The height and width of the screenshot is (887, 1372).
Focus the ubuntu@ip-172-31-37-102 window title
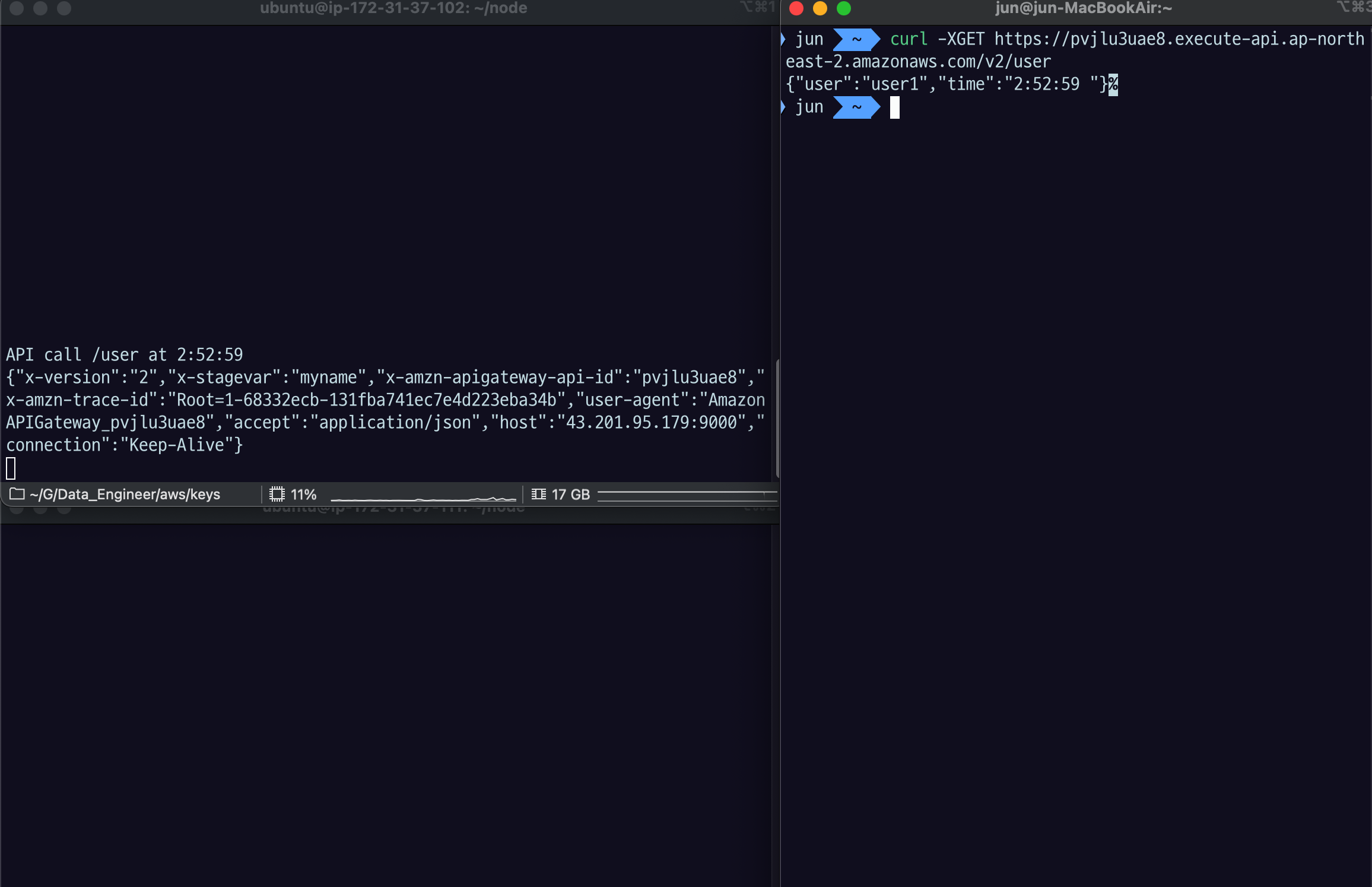393,8
